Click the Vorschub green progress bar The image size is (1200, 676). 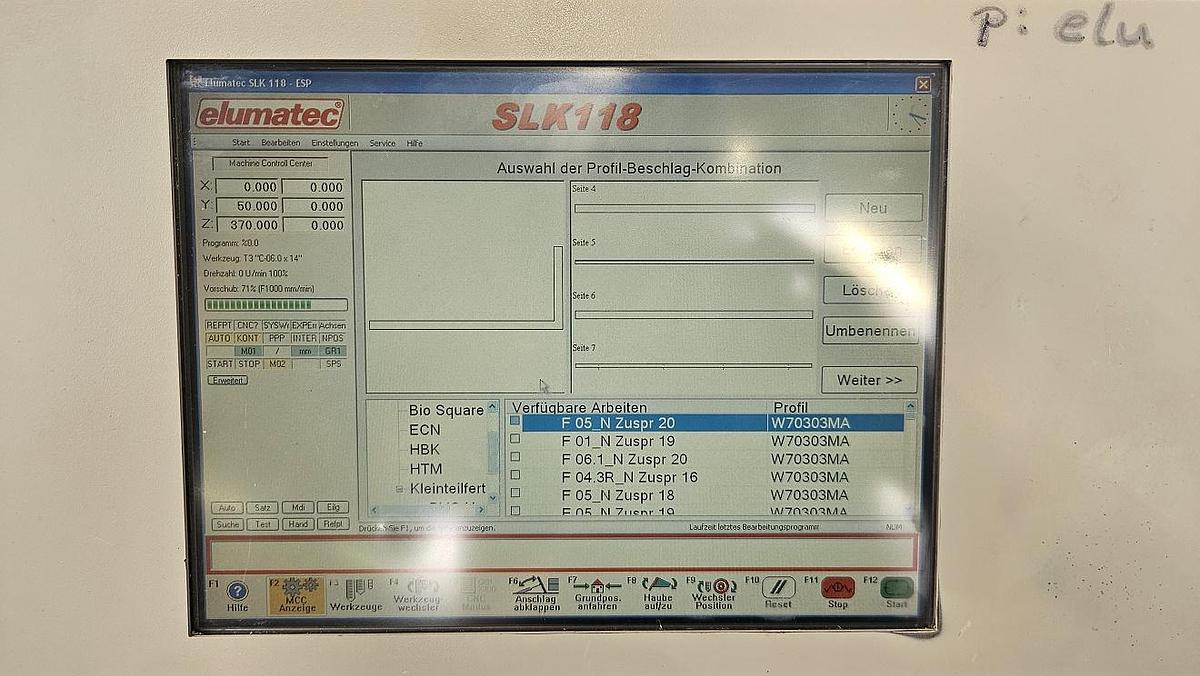click(276, 305)
